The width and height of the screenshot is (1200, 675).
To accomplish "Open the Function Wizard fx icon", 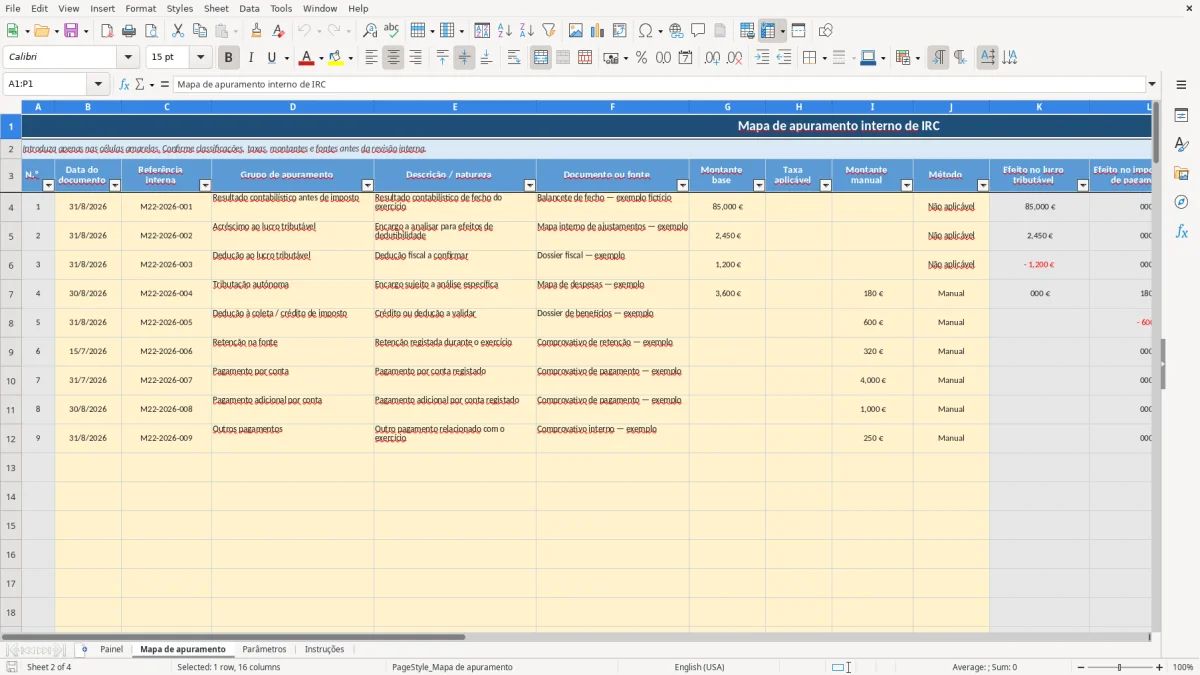I will (125, 84).
